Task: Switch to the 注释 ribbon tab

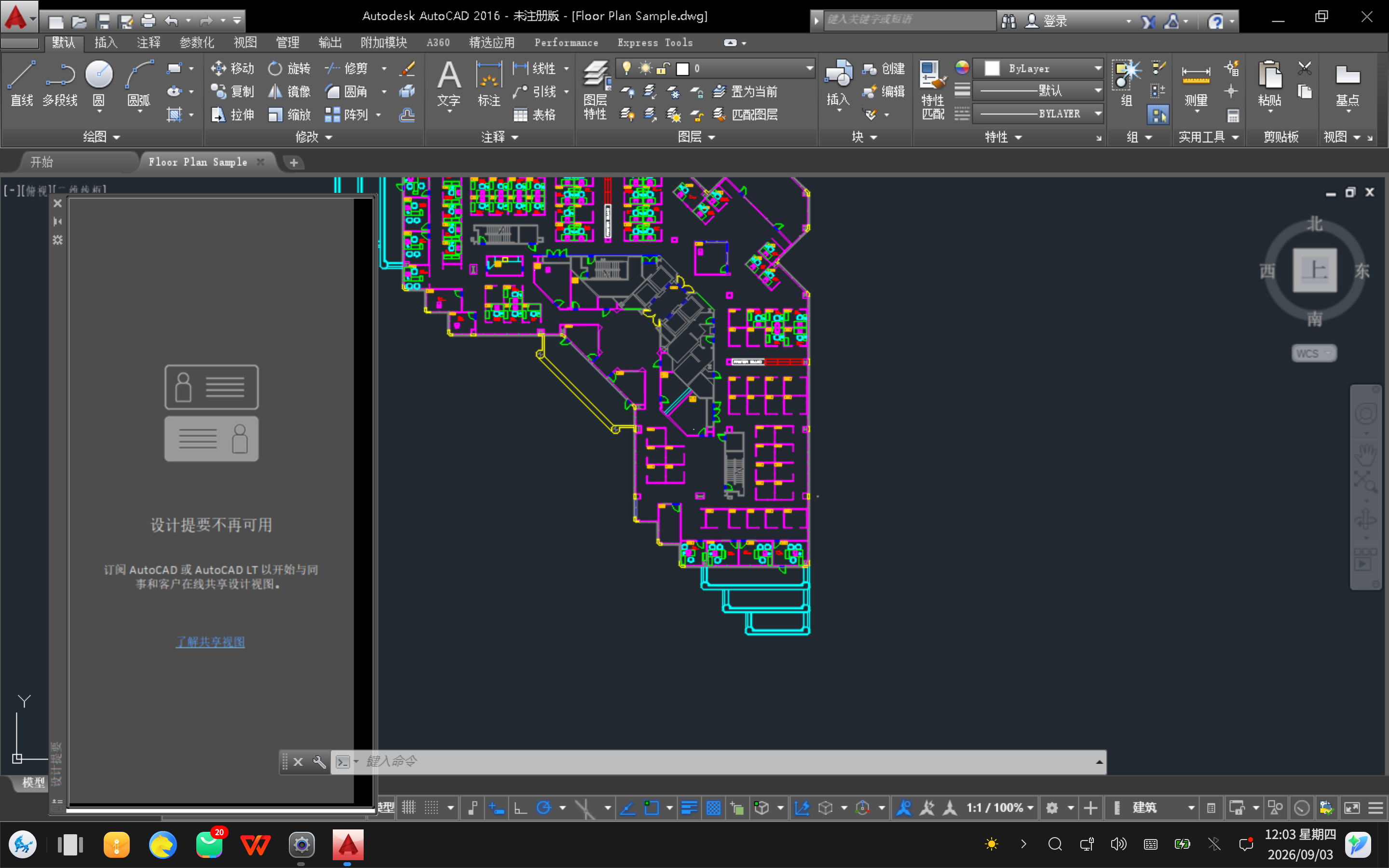Action: 149,42
